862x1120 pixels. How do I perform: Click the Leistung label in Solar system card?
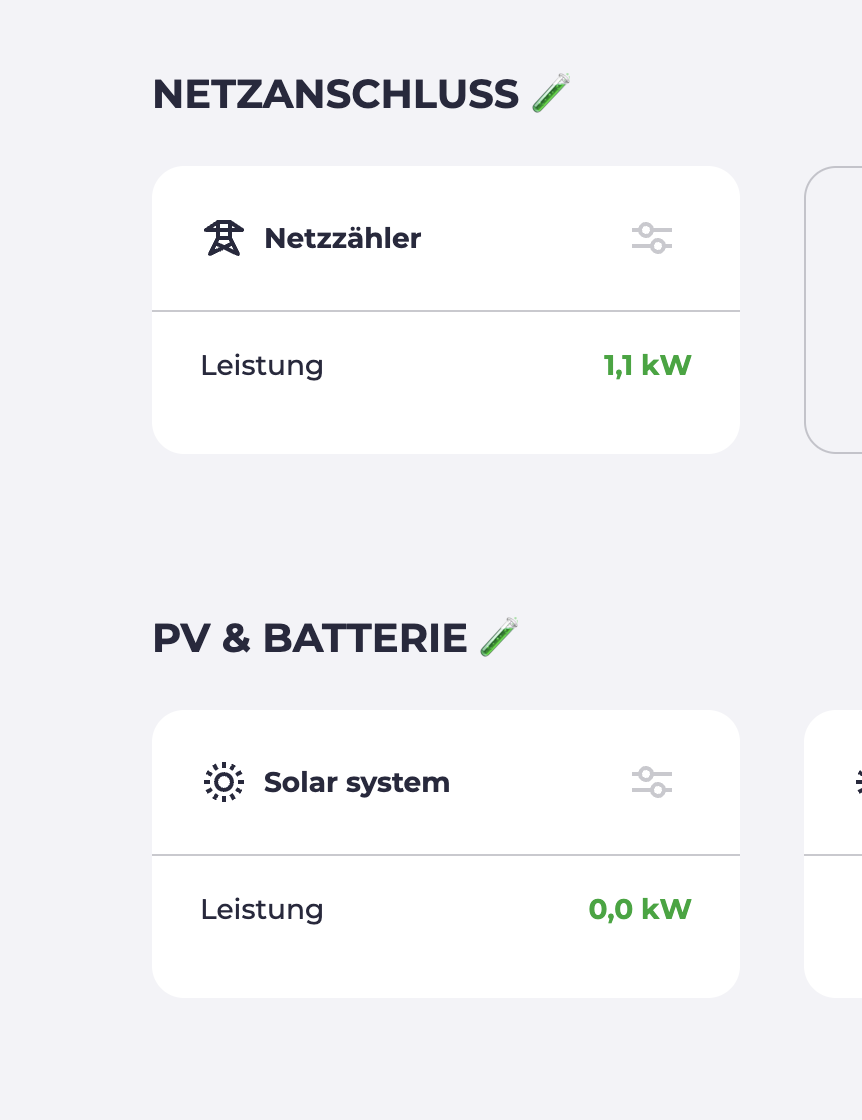click(262, 909)
